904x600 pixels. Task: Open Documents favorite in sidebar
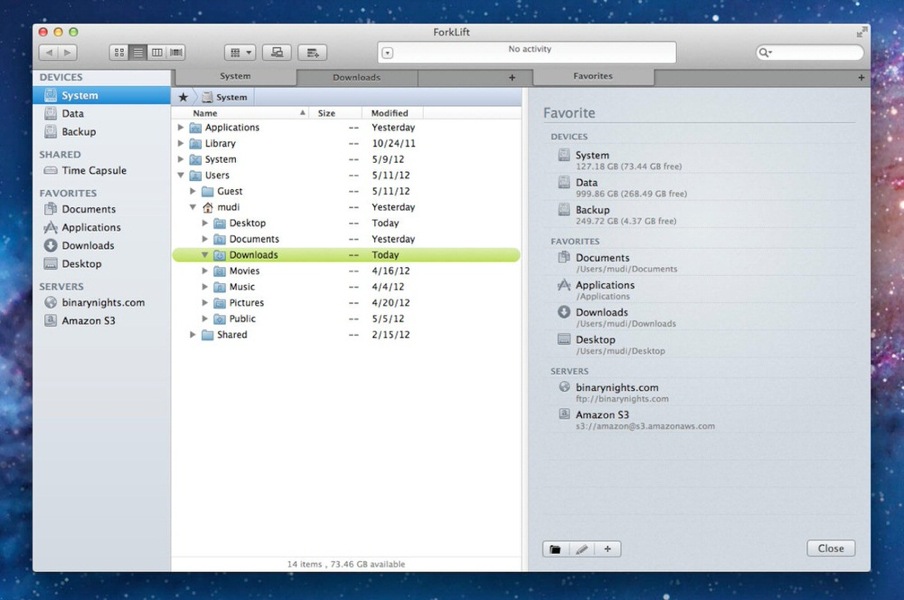[x=101, y=209]
